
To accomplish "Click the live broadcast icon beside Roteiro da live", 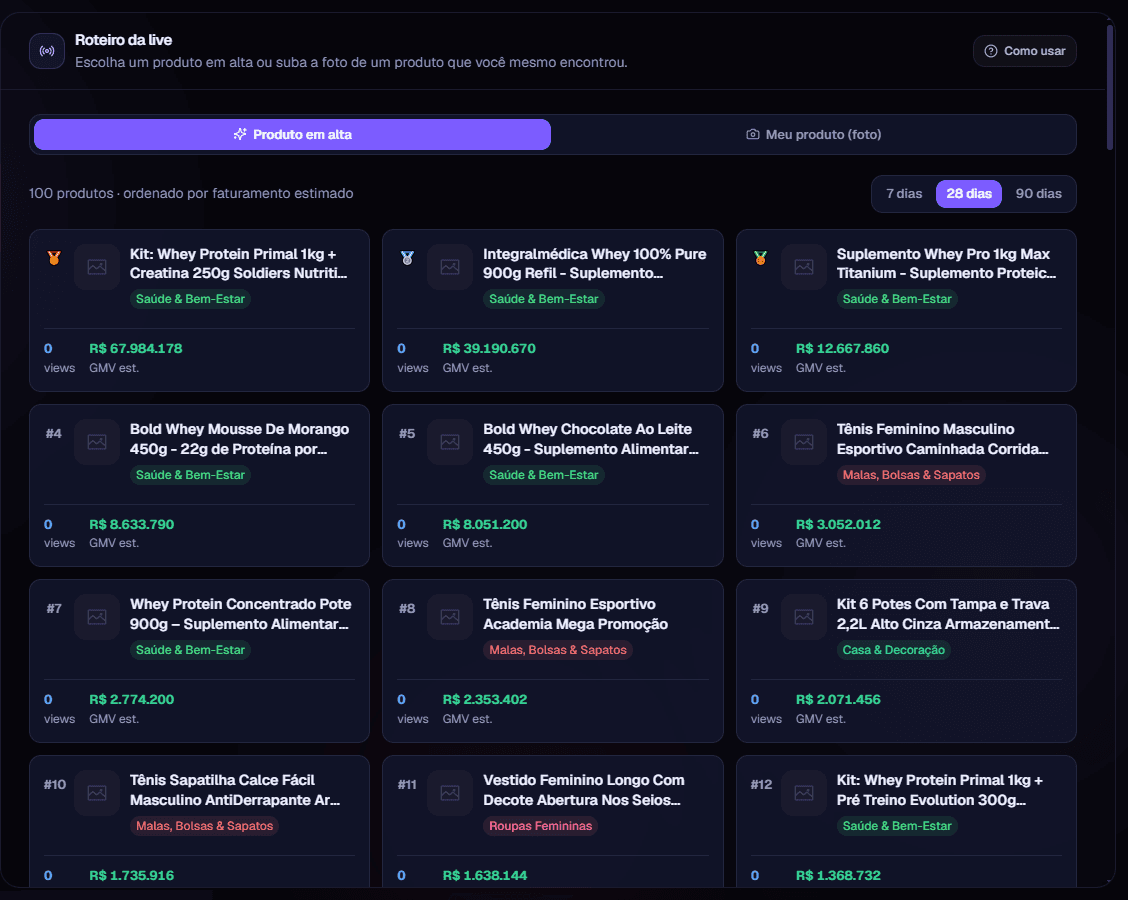I will coord(47,51).
